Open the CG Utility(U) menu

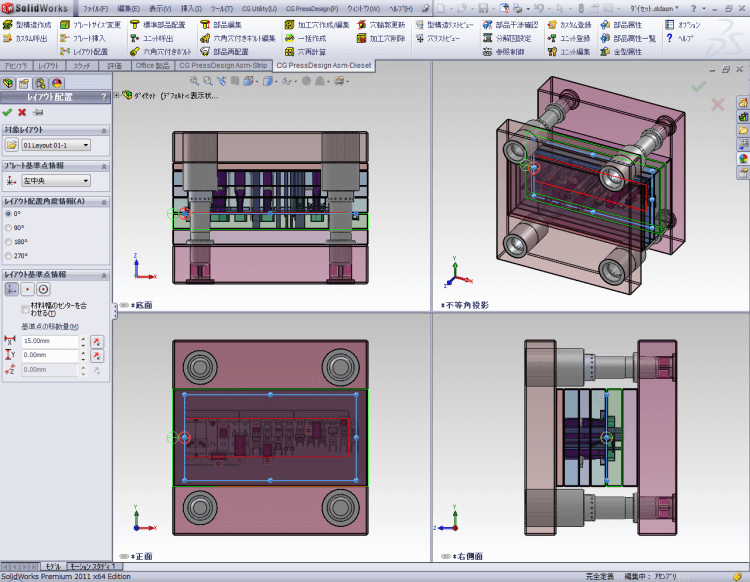pos(259,8)
